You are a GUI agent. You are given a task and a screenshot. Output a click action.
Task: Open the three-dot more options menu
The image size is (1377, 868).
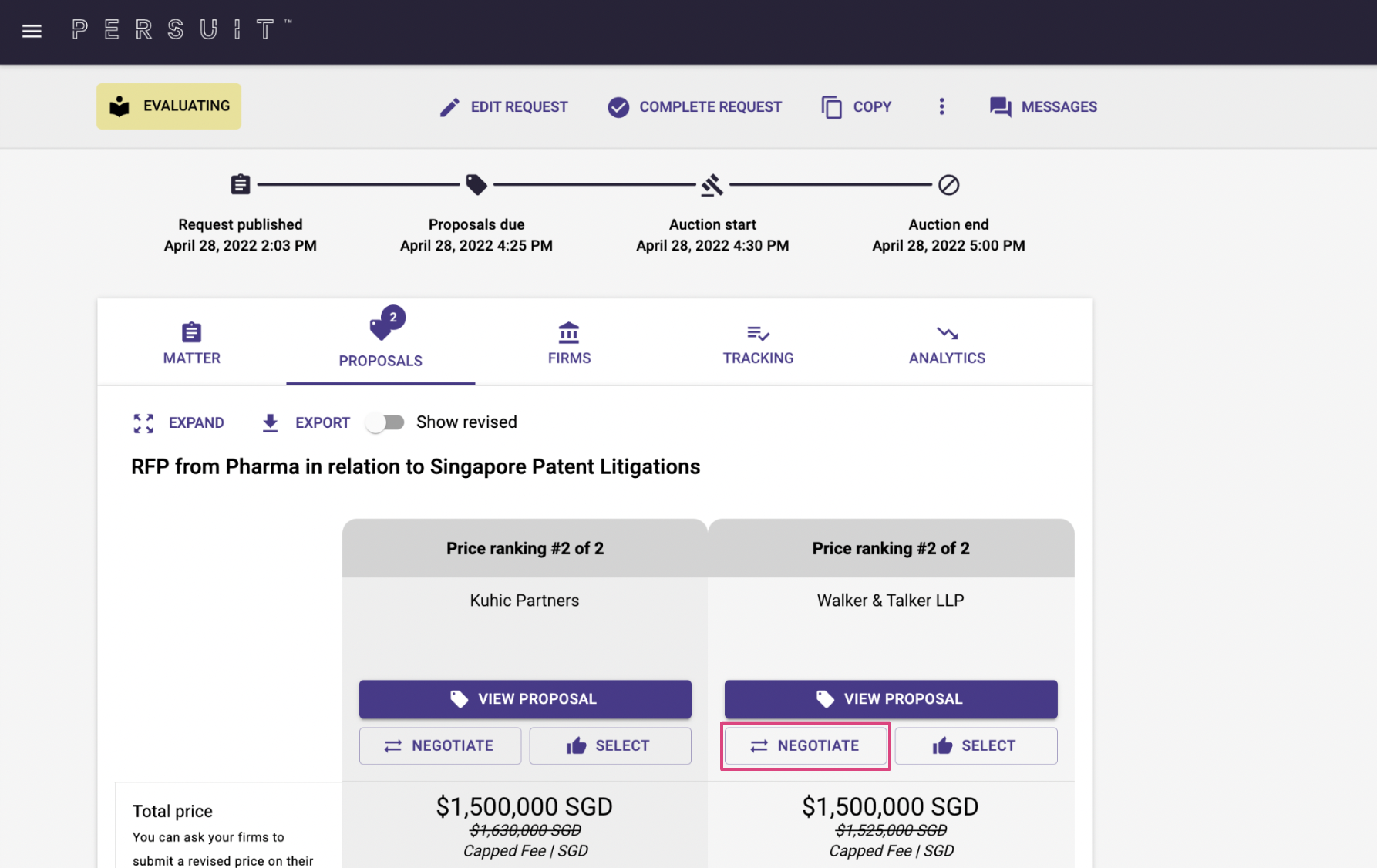click(941, 106)
